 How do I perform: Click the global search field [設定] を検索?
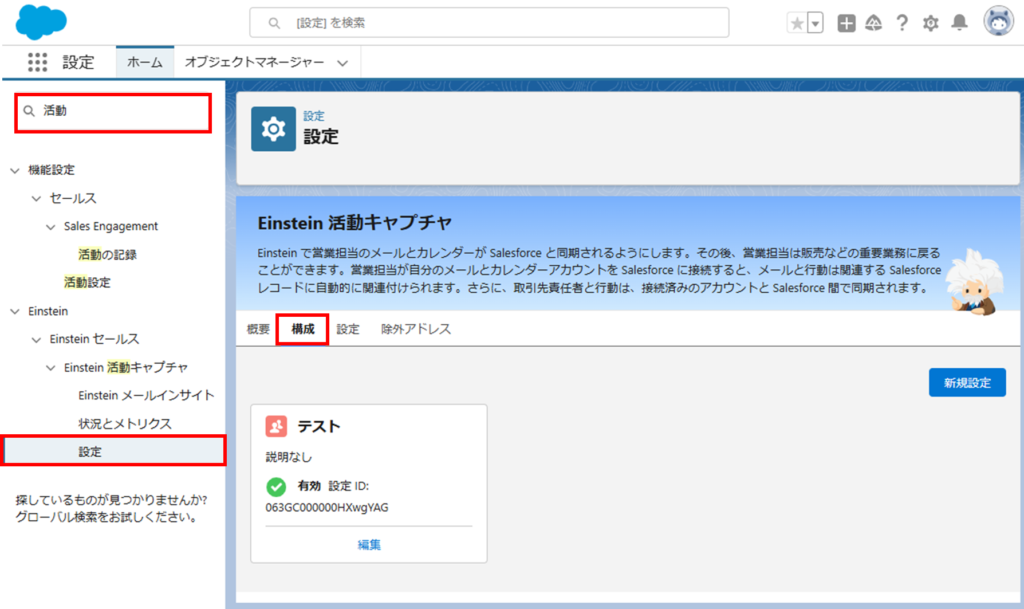pos(489,23)
